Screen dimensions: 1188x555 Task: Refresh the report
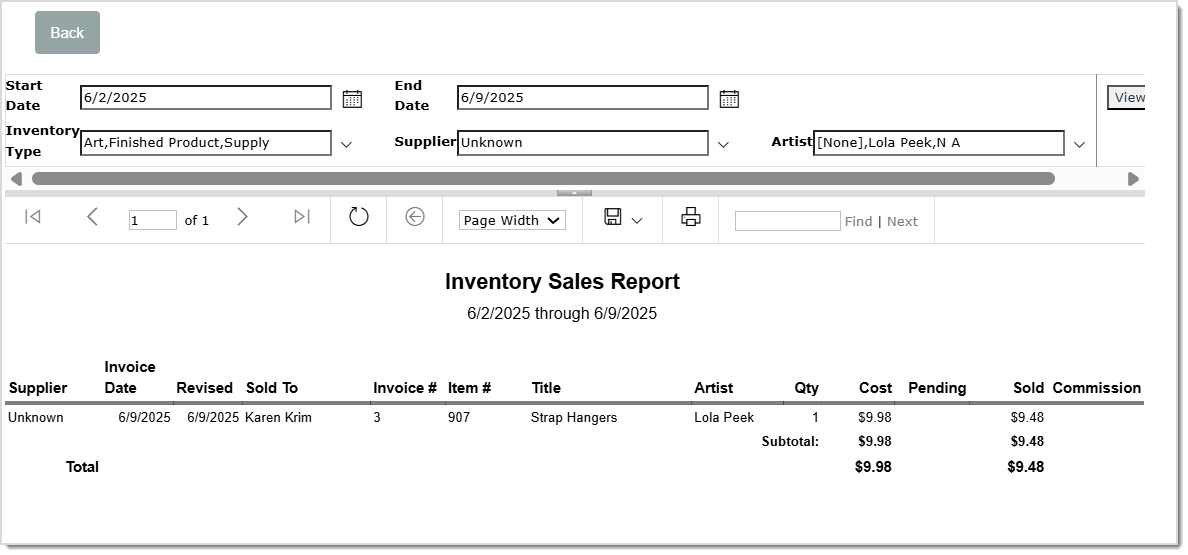(358, 217)
